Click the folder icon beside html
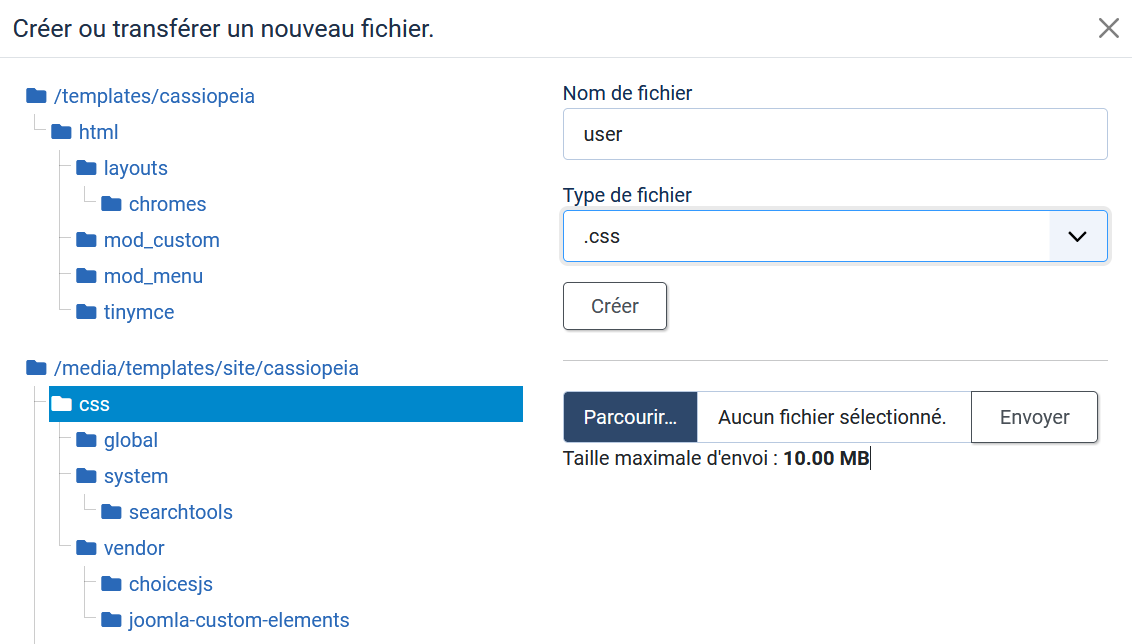 [x=61, y=132]
